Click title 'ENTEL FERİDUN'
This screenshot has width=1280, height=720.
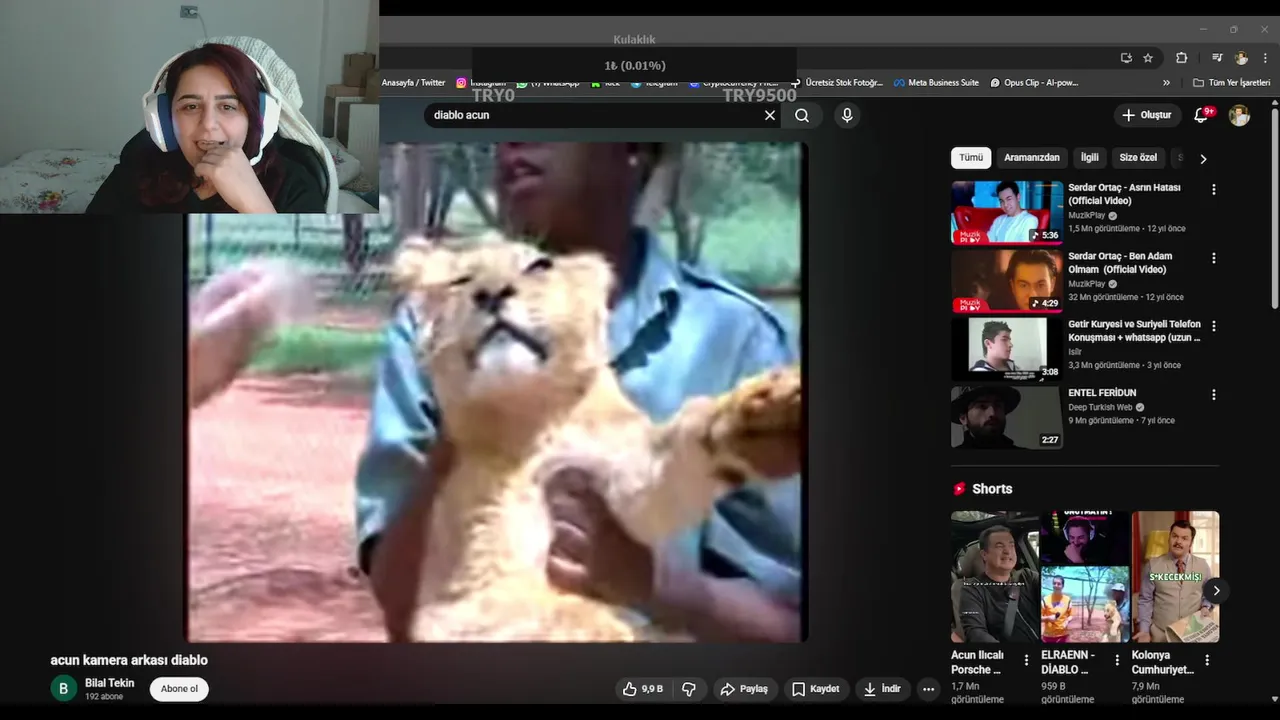(x=1102, y=393)
